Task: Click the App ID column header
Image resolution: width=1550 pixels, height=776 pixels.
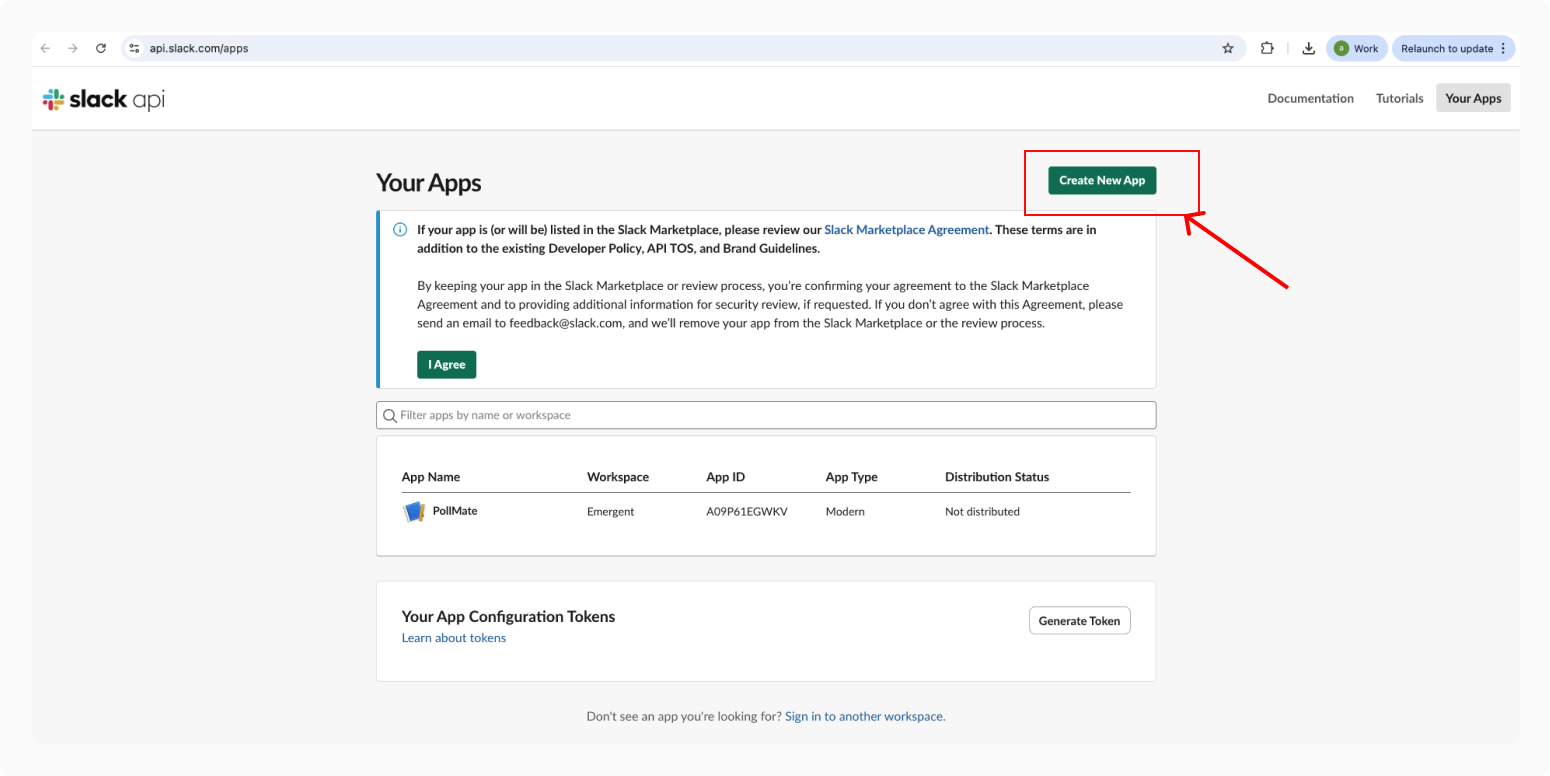Action: coord(725,477)
